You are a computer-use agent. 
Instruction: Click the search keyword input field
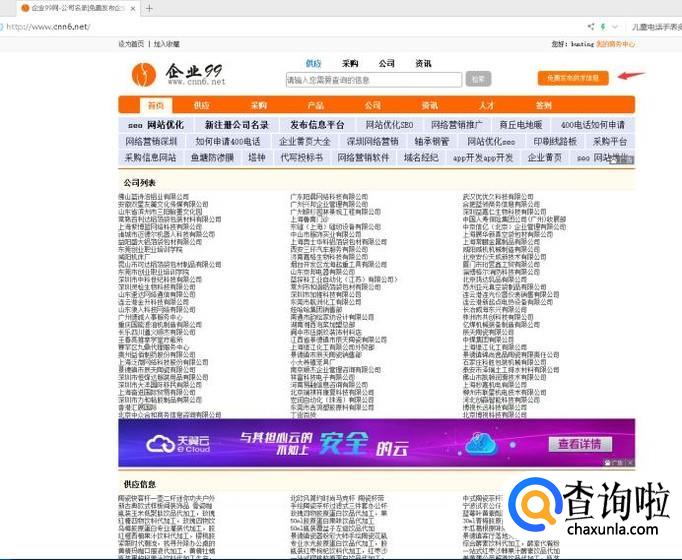tap(374, 80)
